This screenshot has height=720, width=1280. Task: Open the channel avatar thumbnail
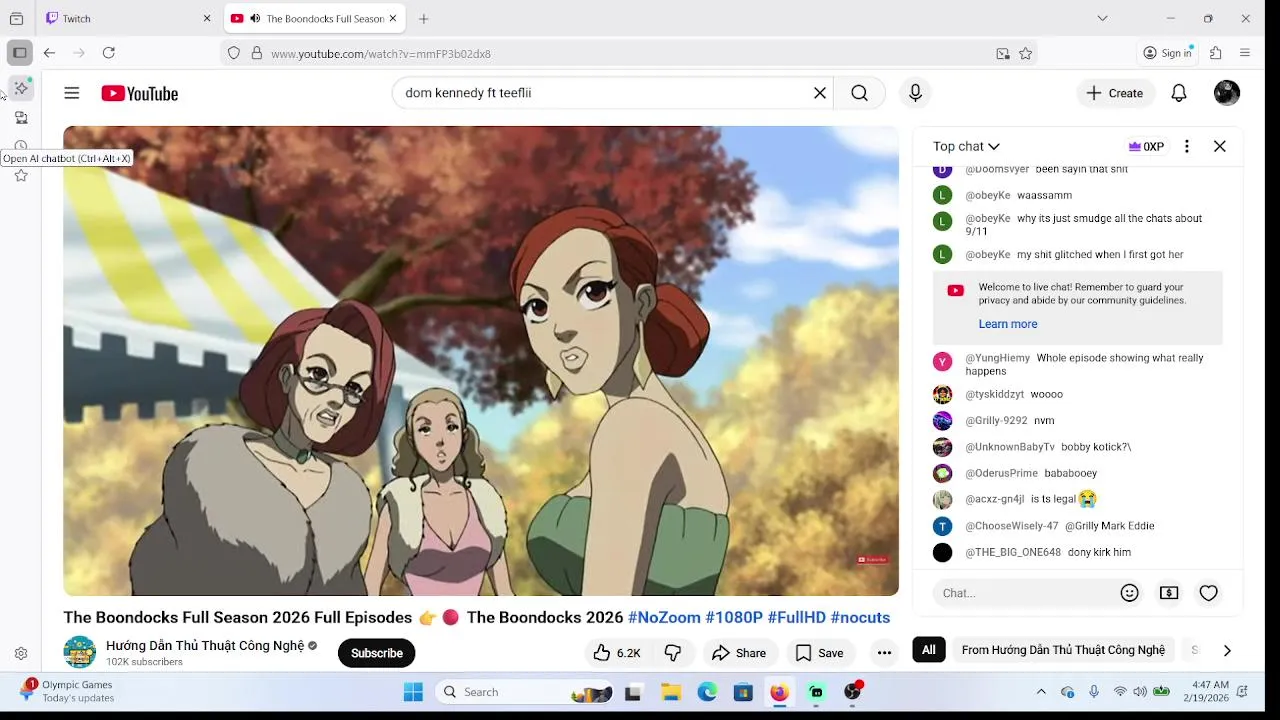[80, 652]
